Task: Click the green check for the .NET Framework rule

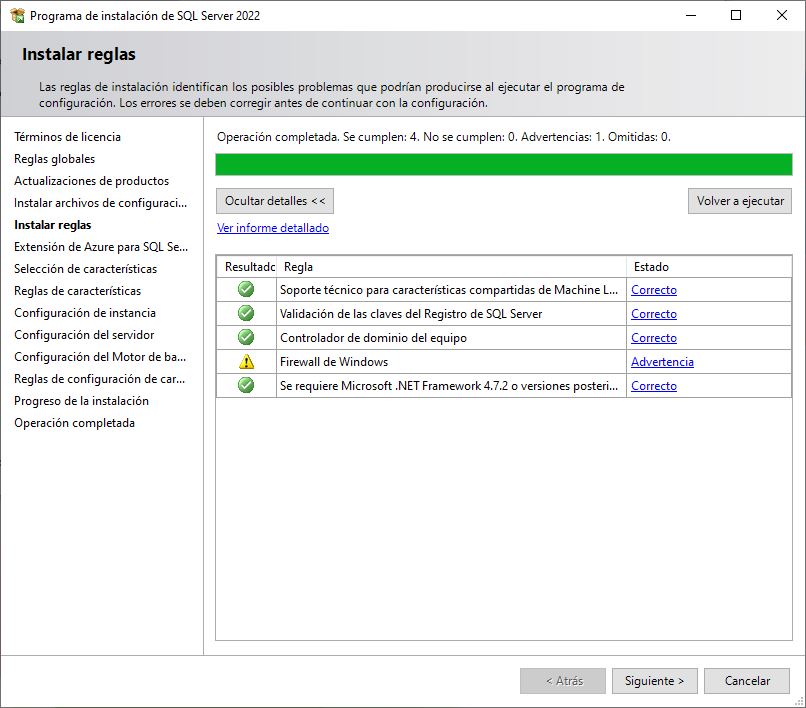Action: click(246, 385)
